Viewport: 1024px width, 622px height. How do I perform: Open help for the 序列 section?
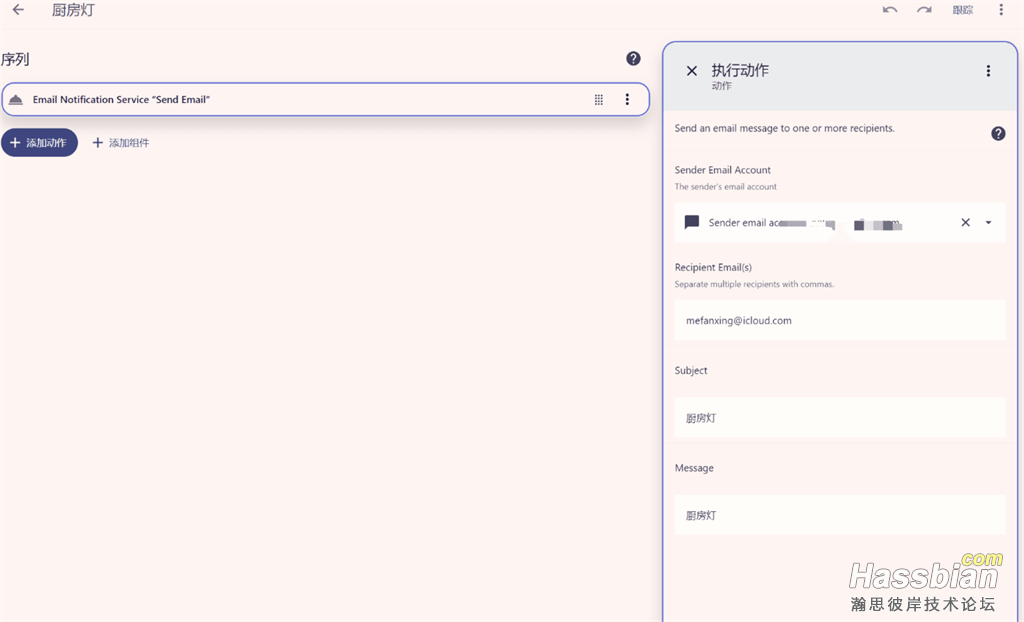[633, 59]
